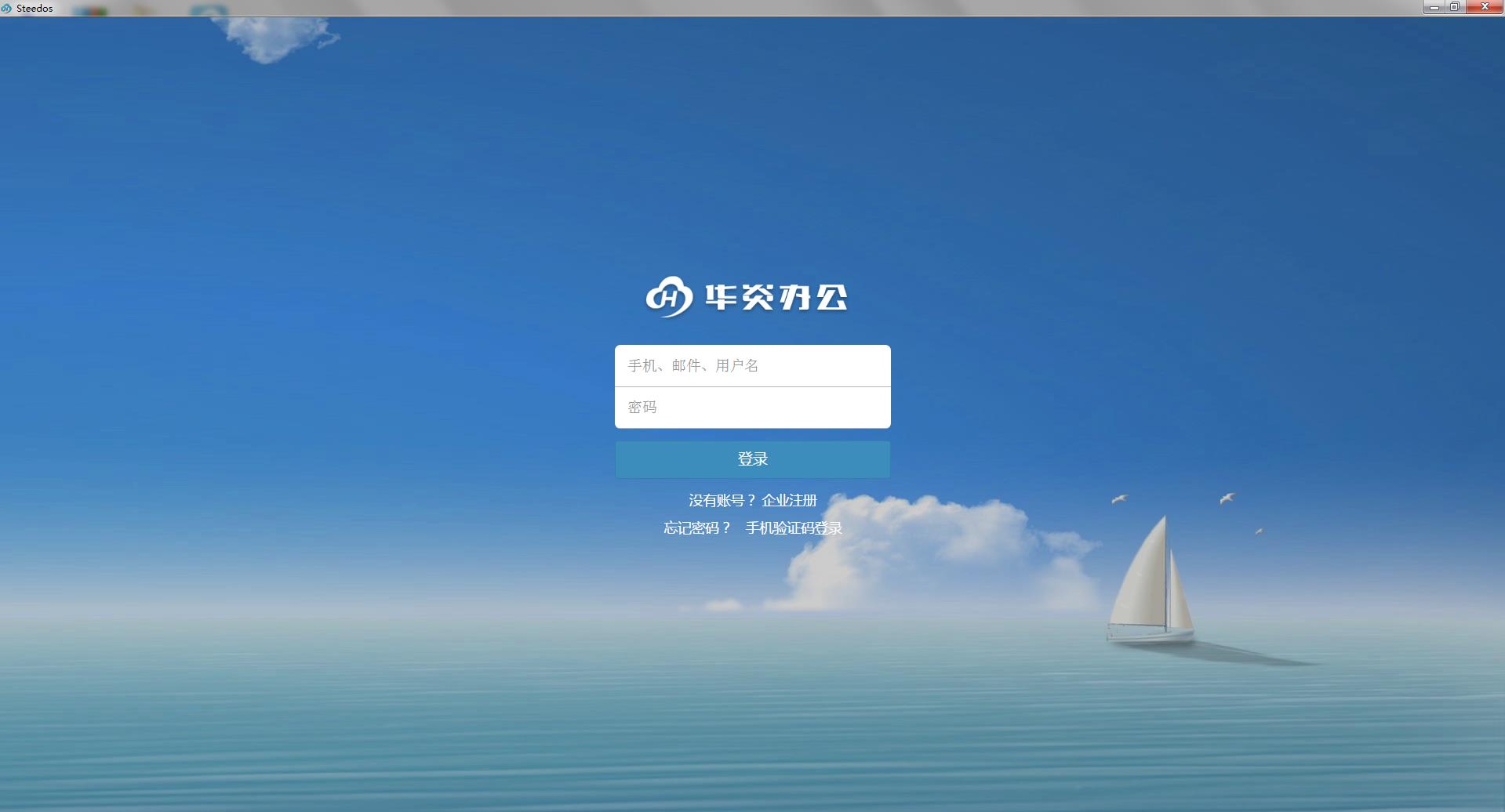This screenshot has width=1505, height=812.
Task: Minimize the Steedos window
Action: [x=1436, y=6]
